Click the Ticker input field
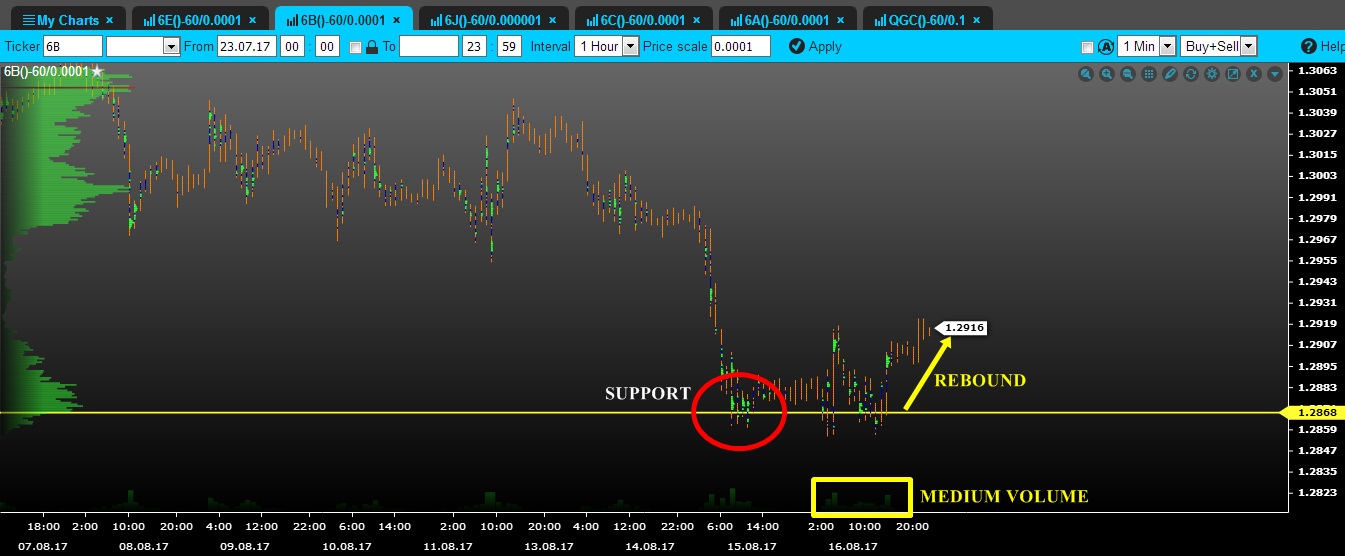The image size is (1345, 556). [73, 46]
